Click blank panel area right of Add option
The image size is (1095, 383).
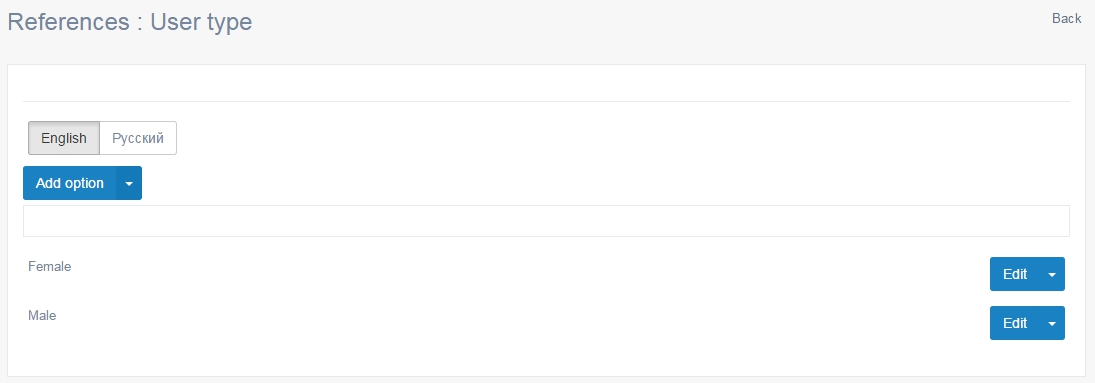tap(605, 183)
